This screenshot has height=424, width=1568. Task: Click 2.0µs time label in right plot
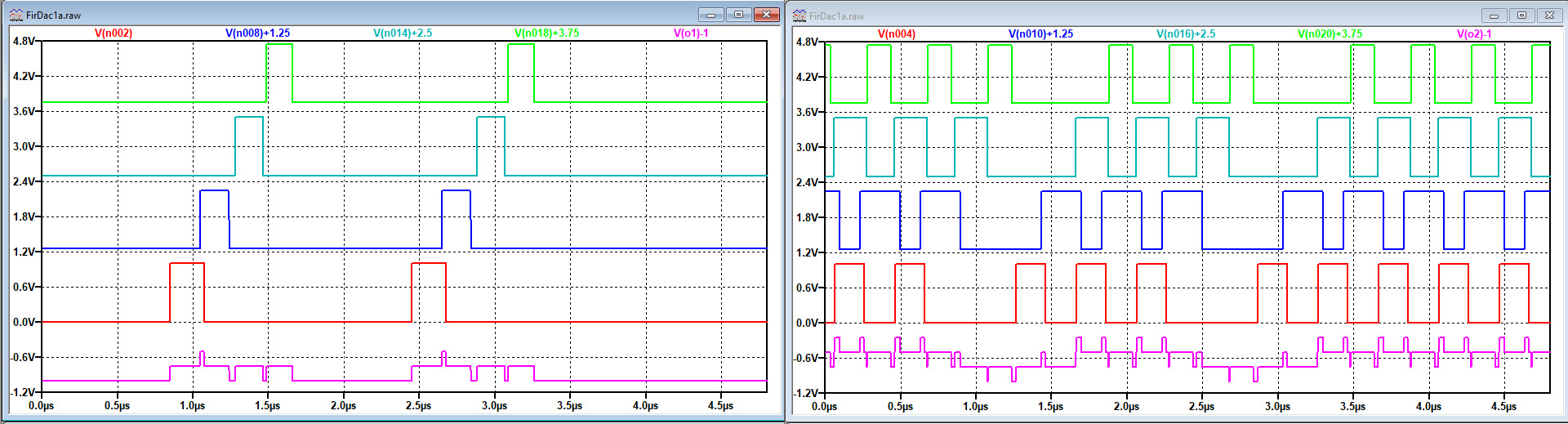1126,406
